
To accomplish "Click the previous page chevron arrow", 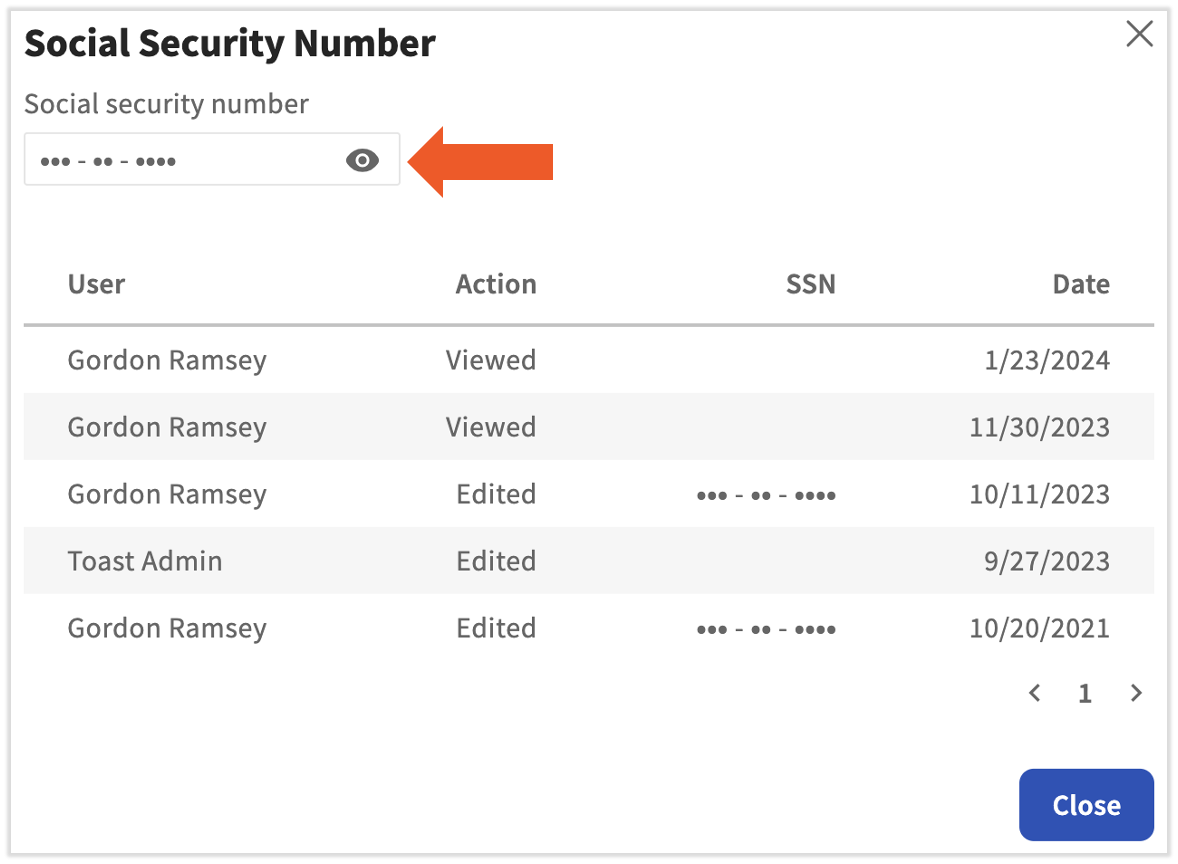I will (x=1034, y=693).
